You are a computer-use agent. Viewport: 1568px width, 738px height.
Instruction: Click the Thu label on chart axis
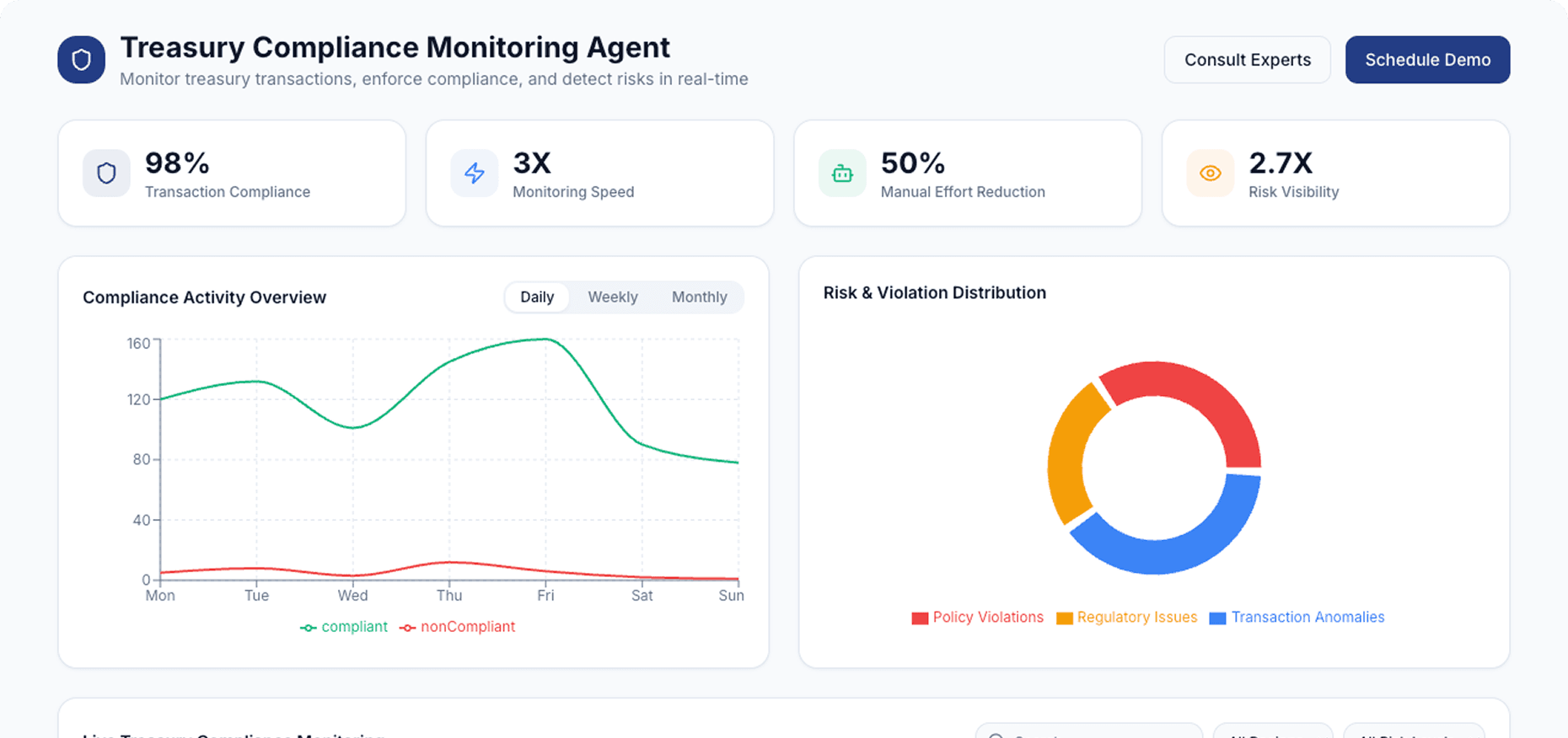click(x=449, y=596)
